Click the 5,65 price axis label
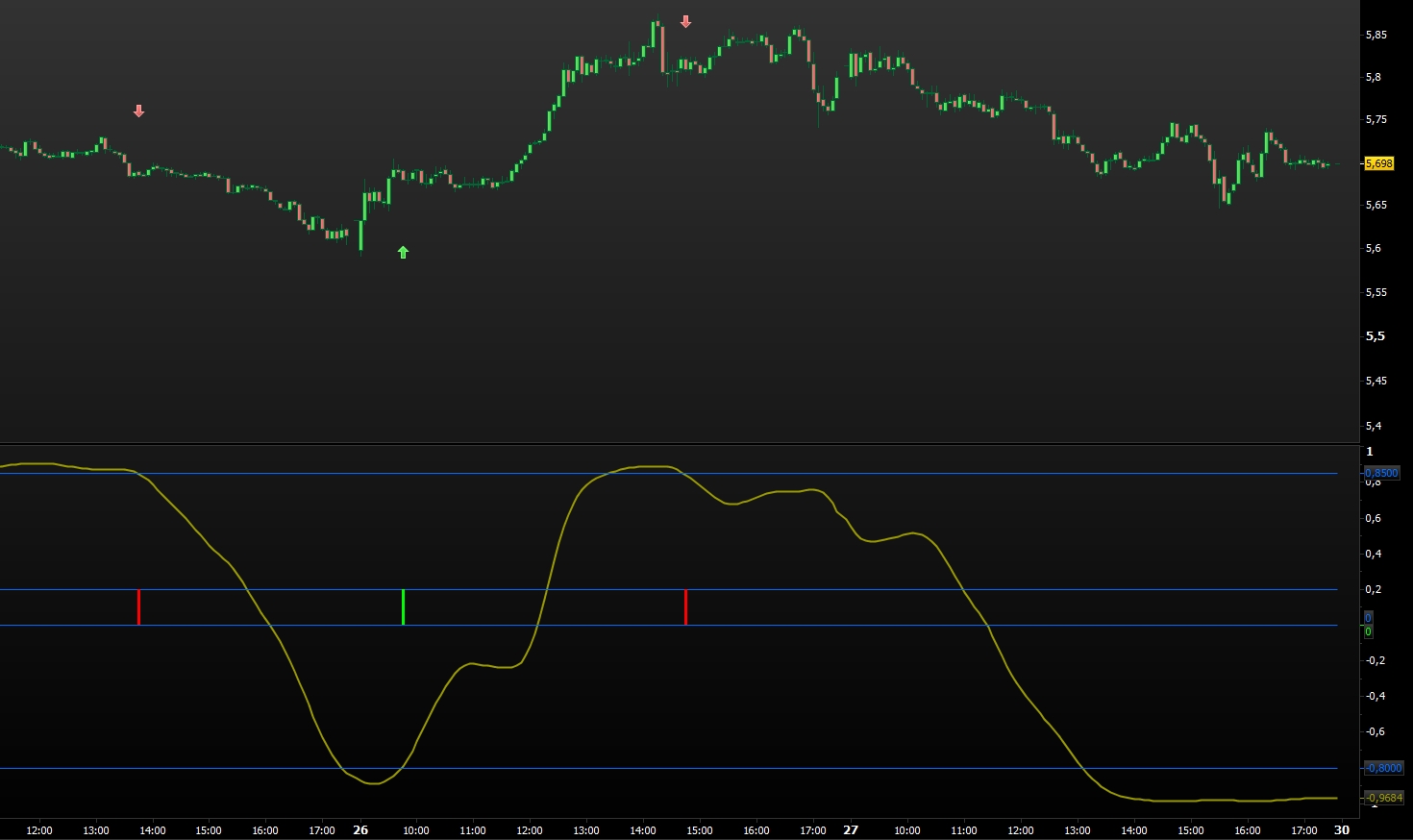 point(1376,205)
